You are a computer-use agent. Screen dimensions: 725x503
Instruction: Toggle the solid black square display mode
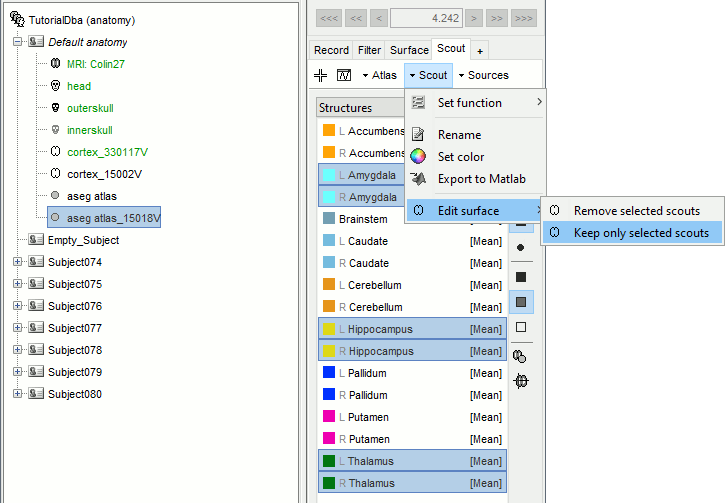coord(520,276)
